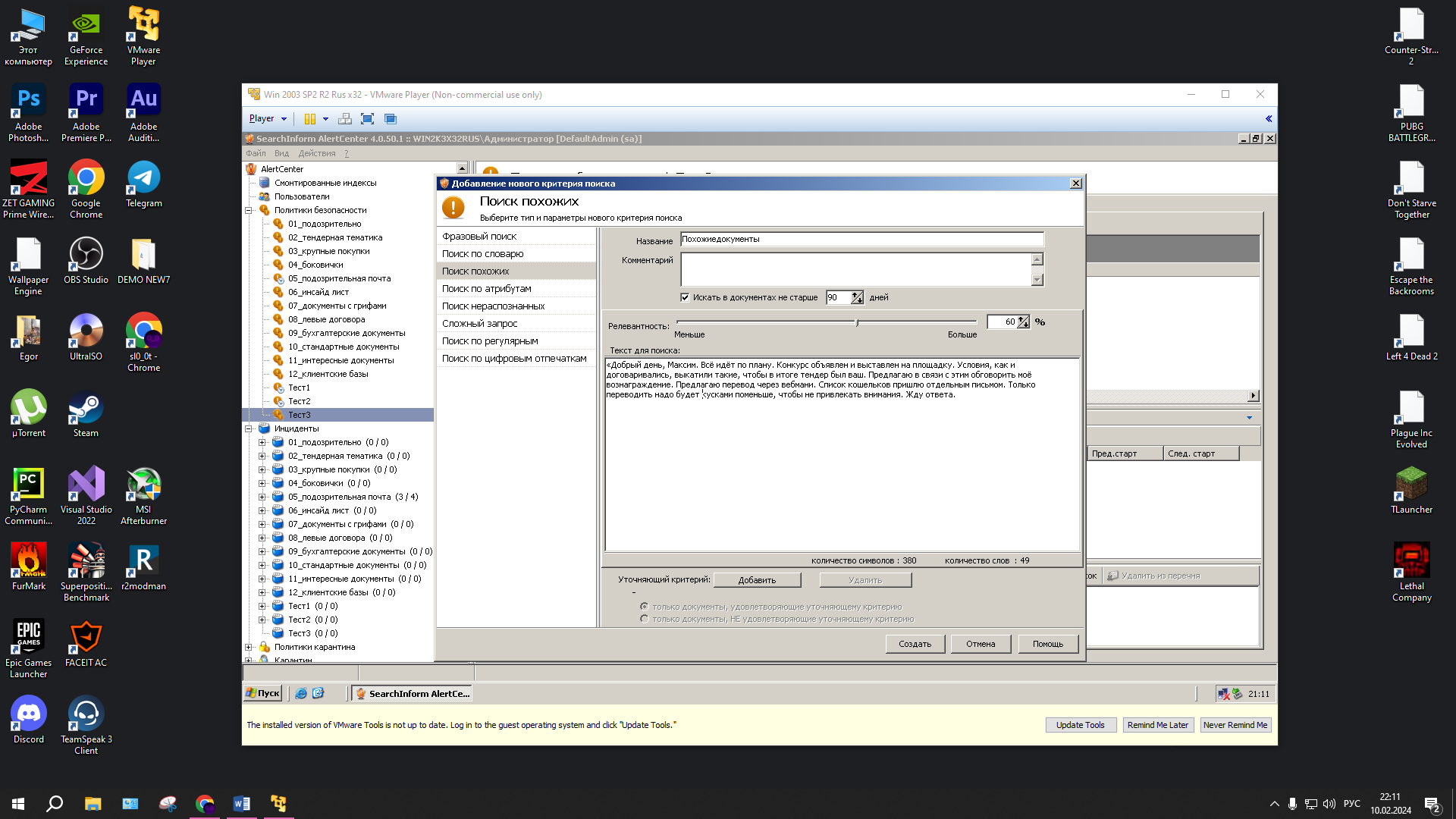
Task: Select Поиск по словарю search type
Action: pyautogui.click(x=516, y=254)
